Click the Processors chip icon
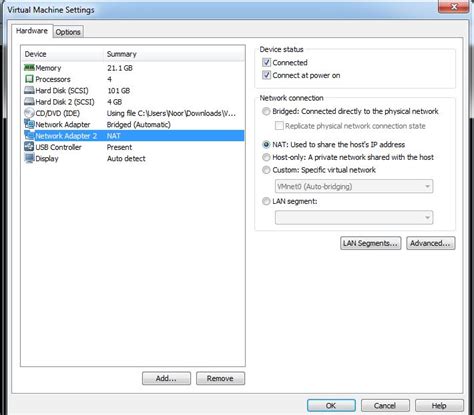474x415 pixels. tap(29, 79)
